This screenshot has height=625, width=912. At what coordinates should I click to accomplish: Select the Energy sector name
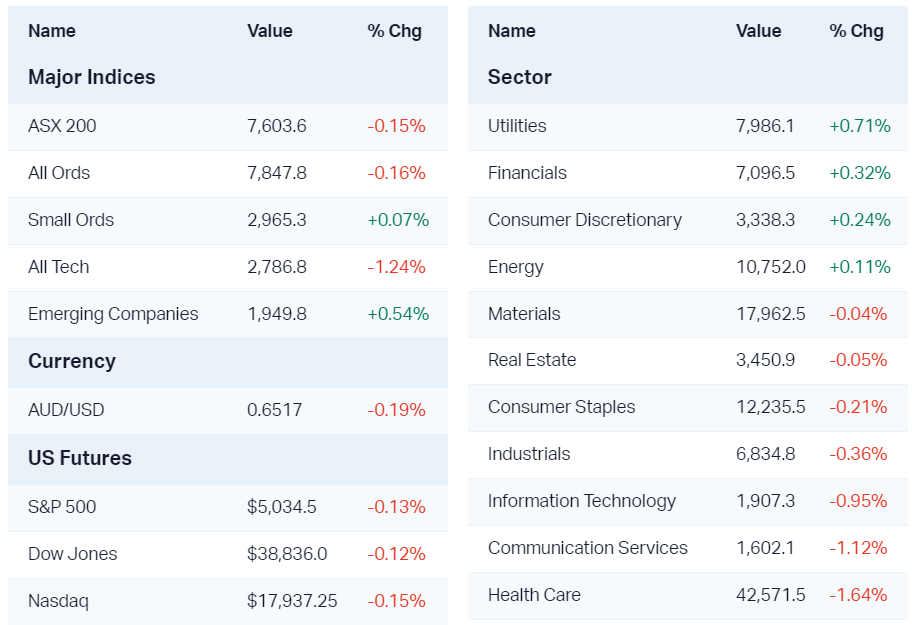point(516,267)
